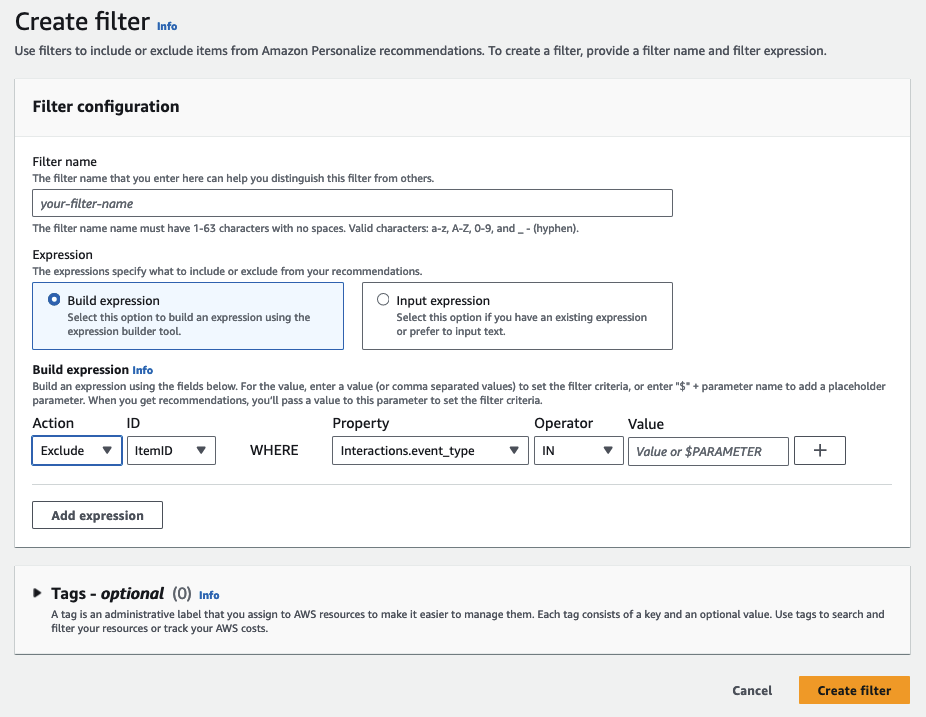Open the Action dropdown showing Exclude
This screenshot has width=926, height=717.
76,450
